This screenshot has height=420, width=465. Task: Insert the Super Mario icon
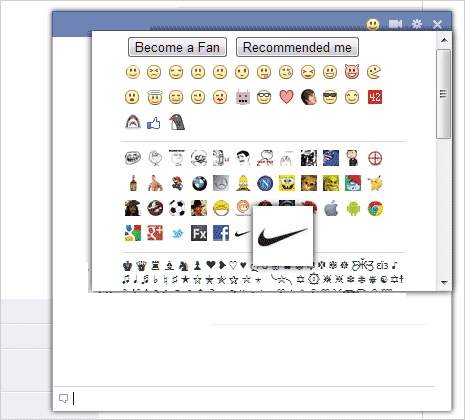pos(177,183)
